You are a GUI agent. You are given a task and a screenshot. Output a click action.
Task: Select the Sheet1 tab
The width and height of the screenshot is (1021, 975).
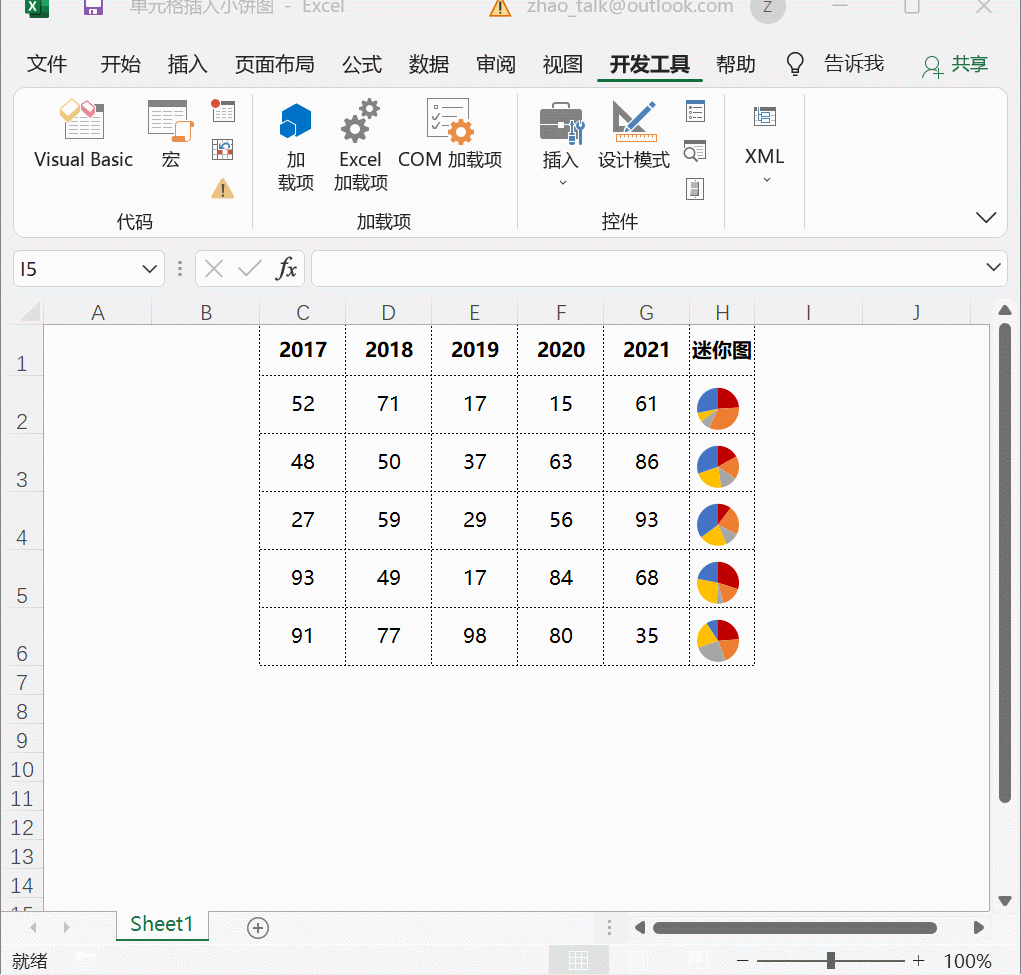tap(162, 924)
